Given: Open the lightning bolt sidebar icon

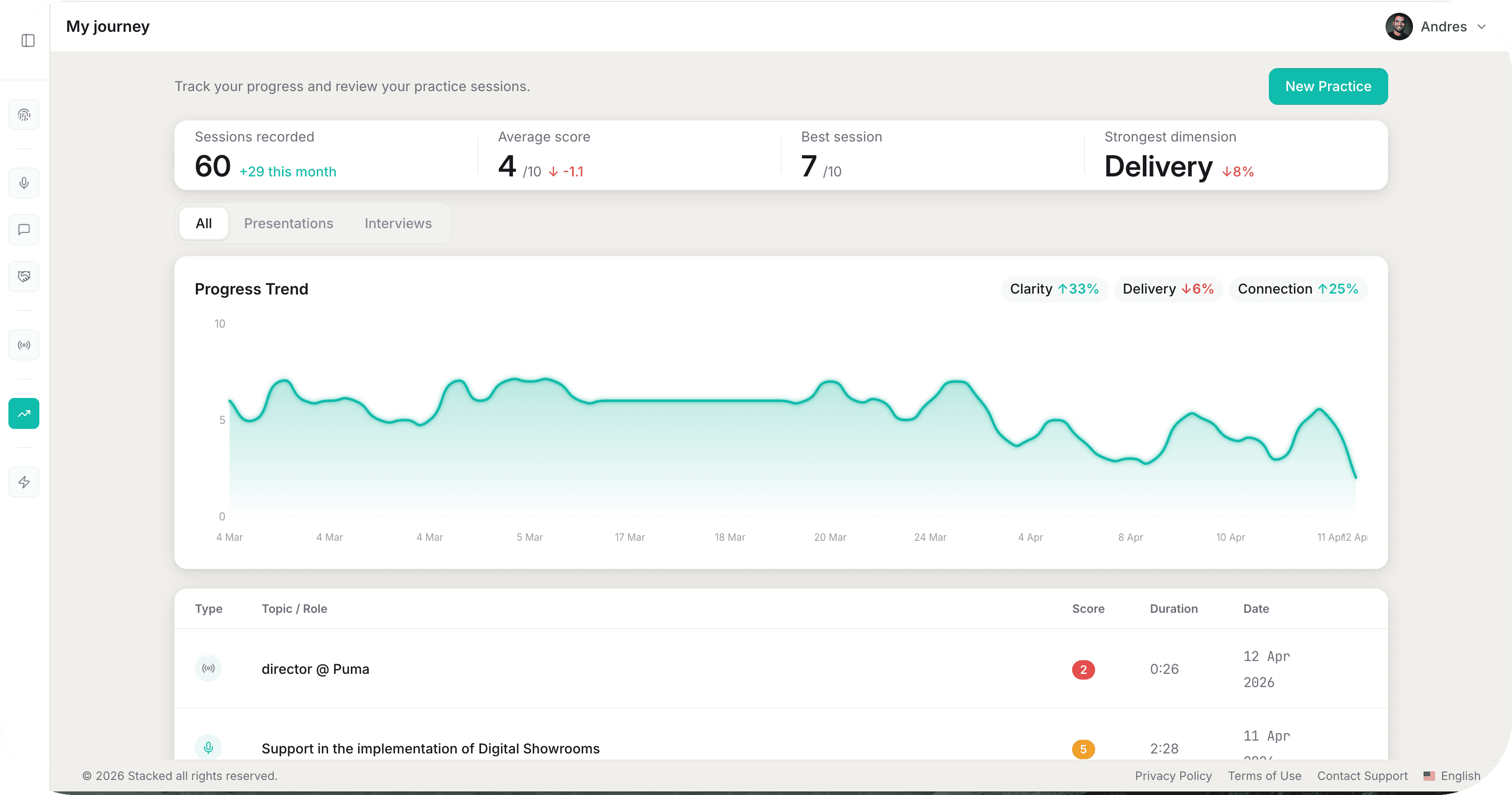Looking at the screenshot, I should click(x=24, y=482).
